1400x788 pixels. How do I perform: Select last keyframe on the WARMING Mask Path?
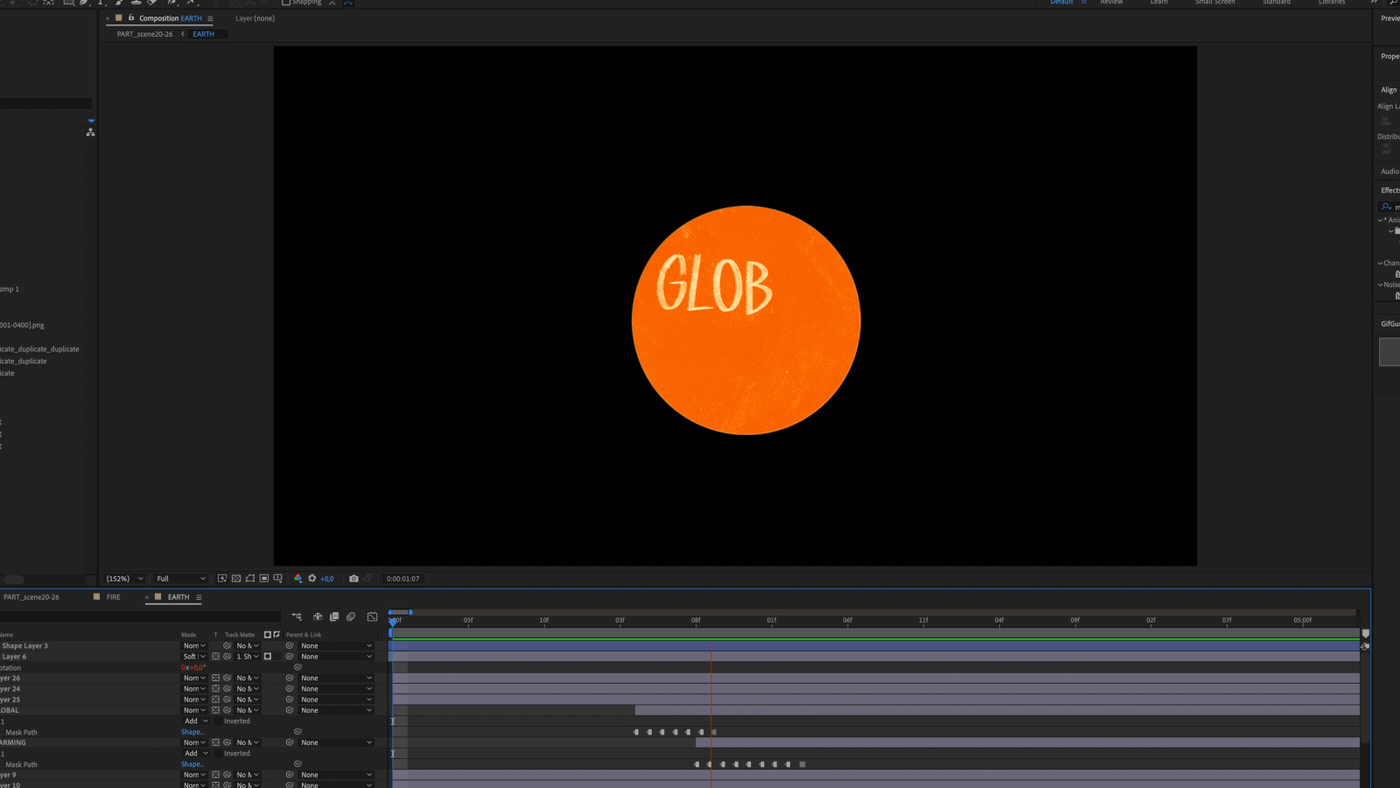(802, 764)
